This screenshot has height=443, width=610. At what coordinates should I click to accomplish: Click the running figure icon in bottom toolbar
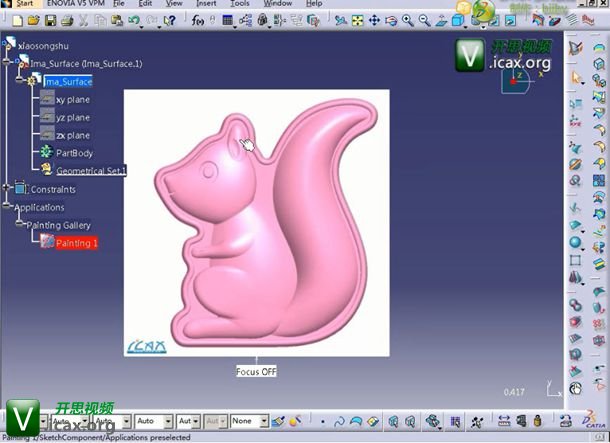pyautogui.click(x=476, y=422)
